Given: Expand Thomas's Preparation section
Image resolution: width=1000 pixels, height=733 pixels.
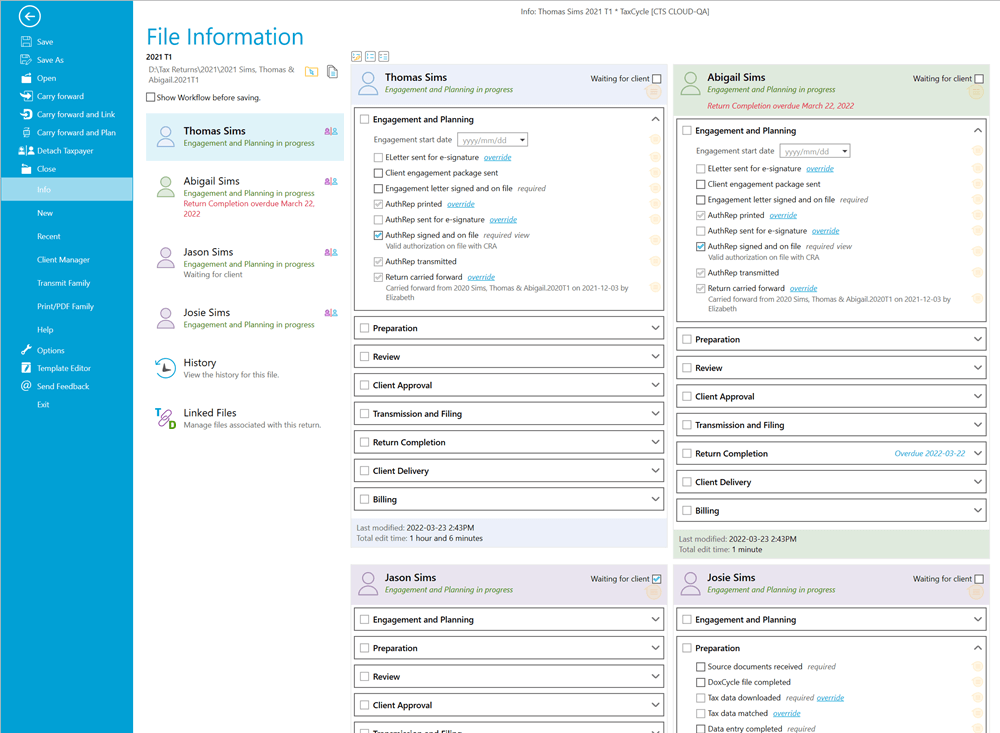Looking at the screenshot, I should 655,328.
